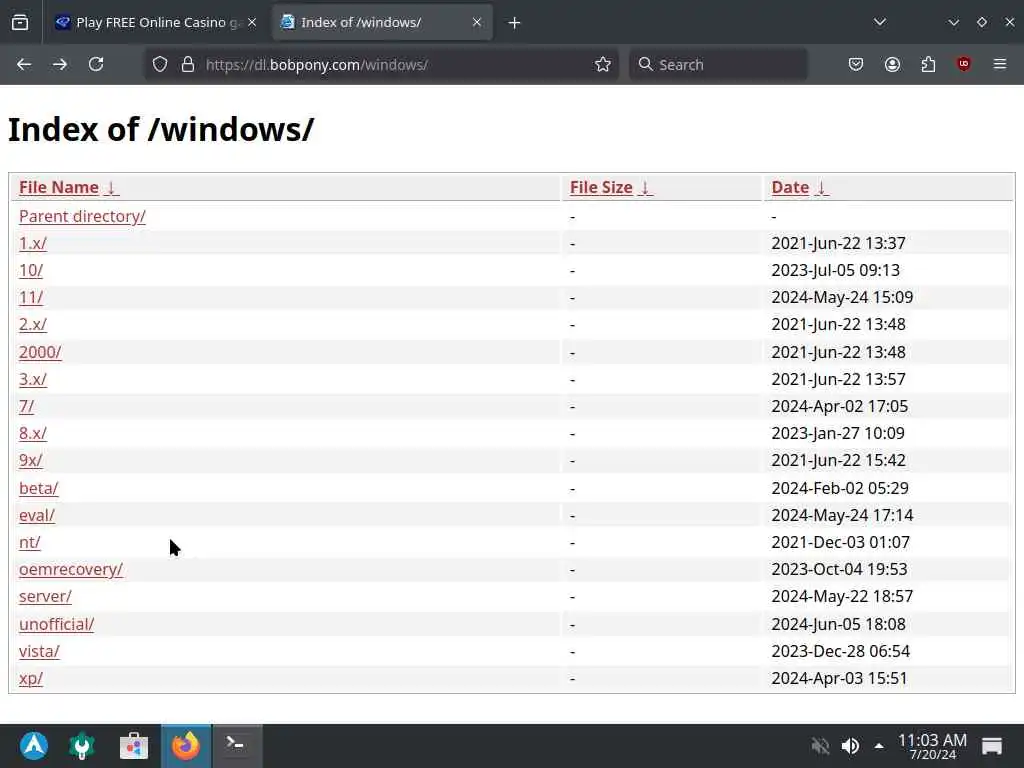Viewport: 1024px width, 768px height.
Task: Open the nt/ folder
Action: coord(29,542)
